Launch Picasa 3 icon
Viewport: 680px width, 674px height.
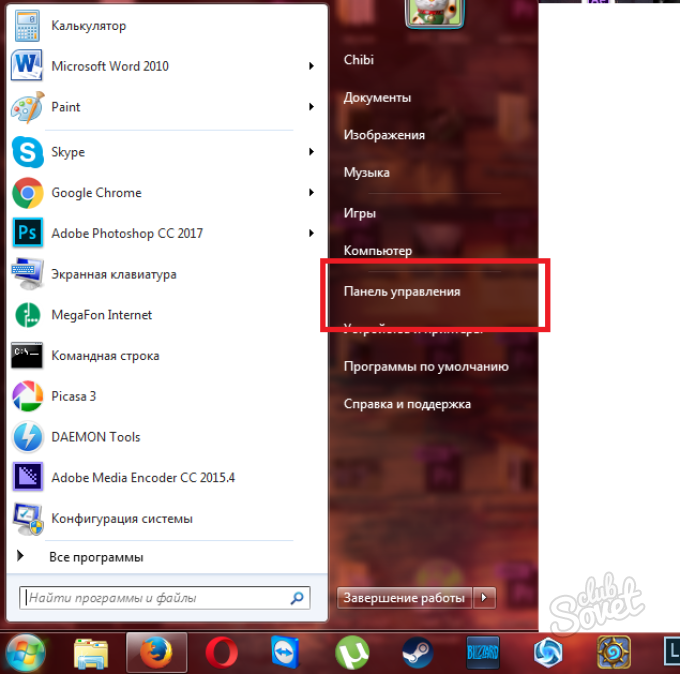(26, 396)
